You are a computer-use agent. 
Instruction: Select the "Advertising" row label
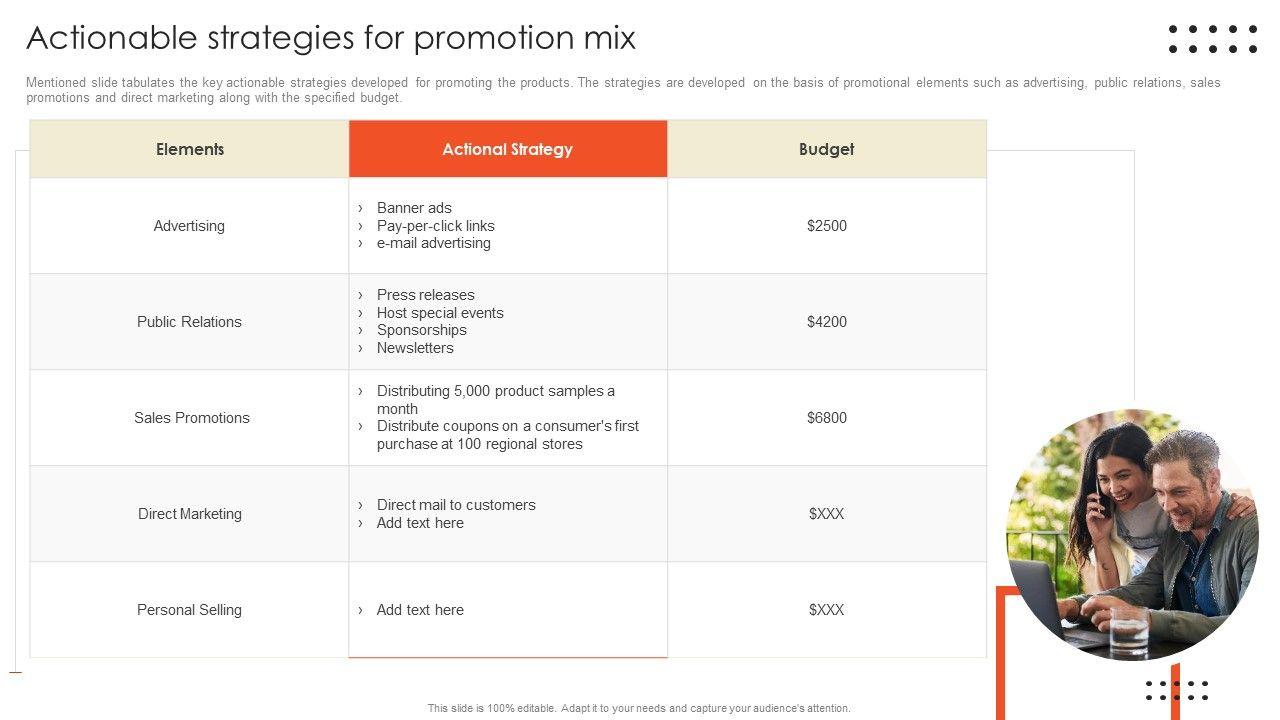coord(189,226)
